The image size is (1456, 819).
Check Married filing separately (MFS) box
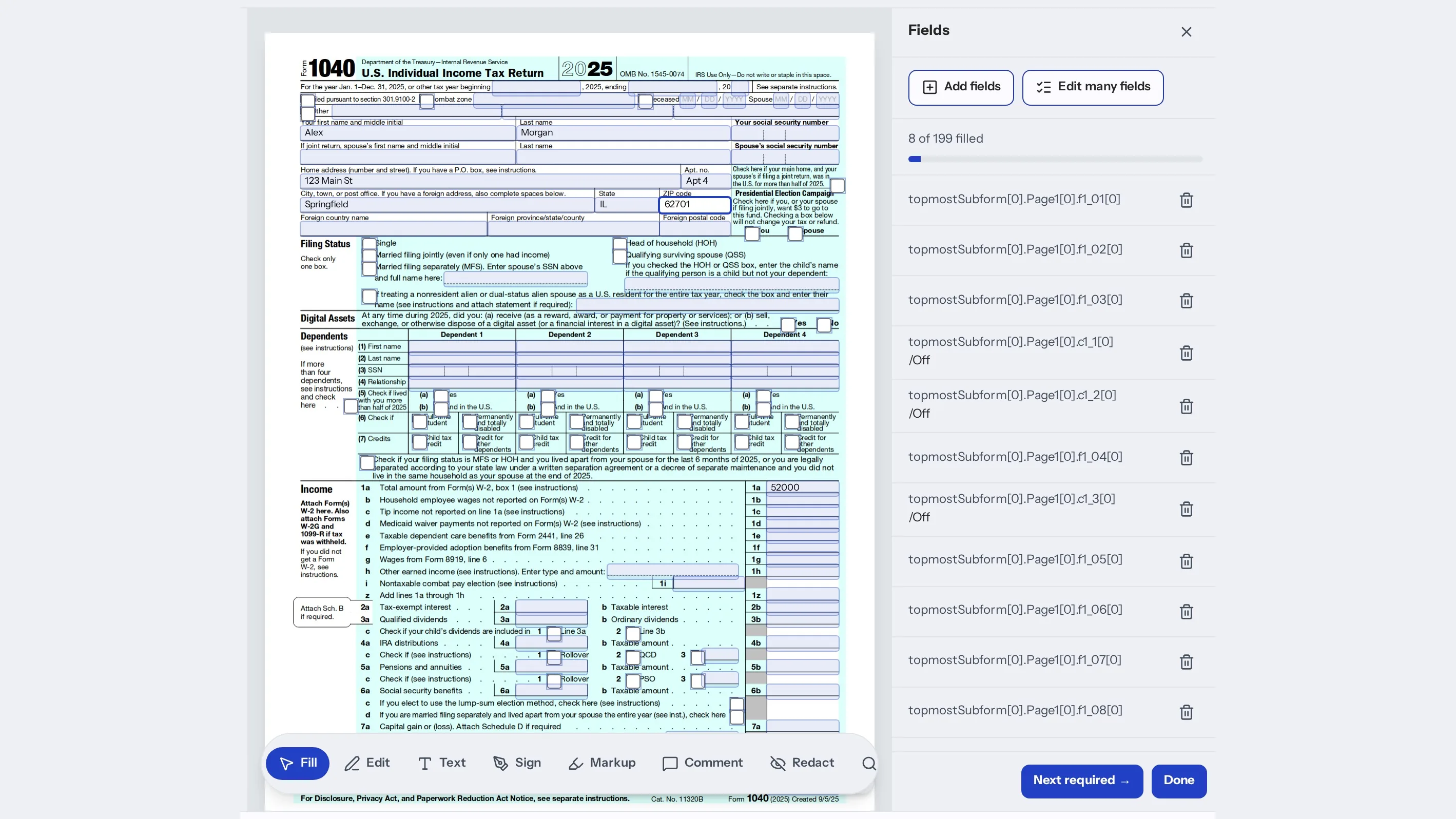[369, 268]
